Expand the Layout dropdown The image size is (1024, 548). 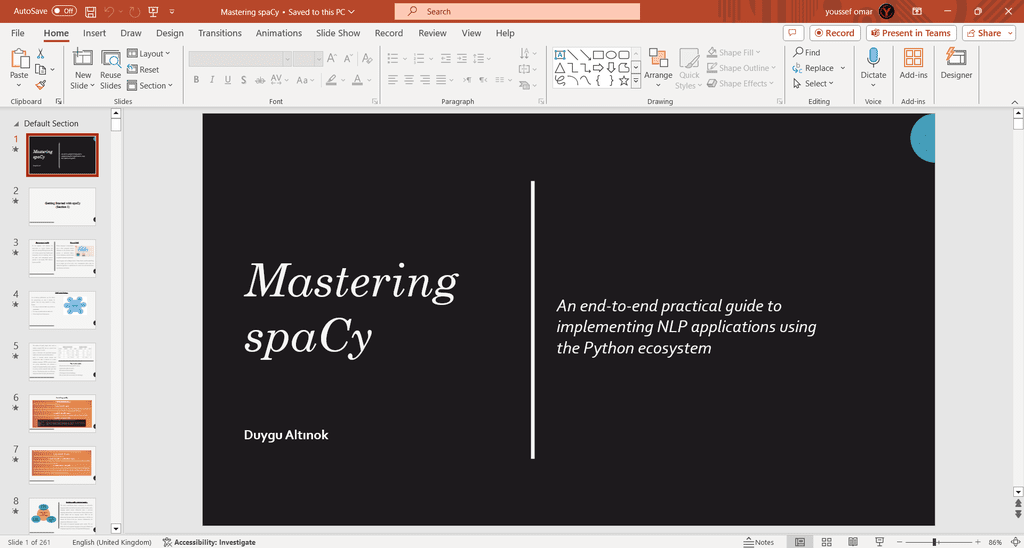coord(148,54)
